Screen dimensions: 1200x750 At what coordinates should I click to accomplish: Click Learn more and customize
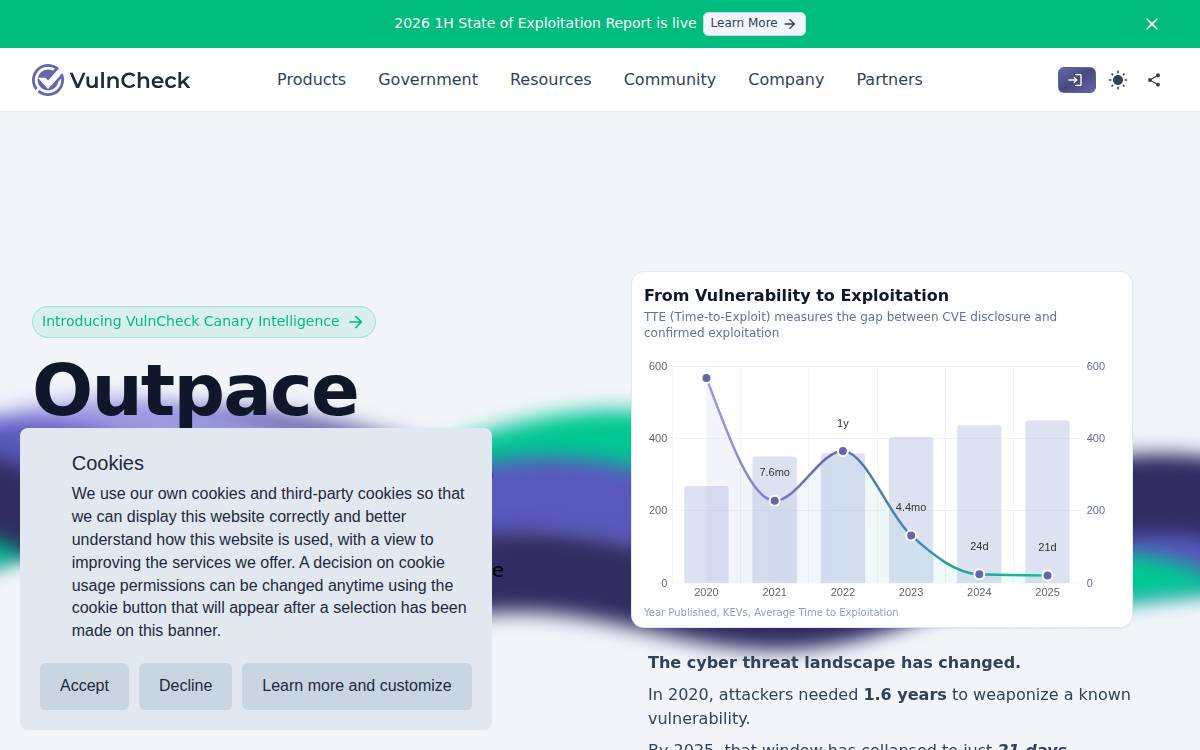pos(357,686)
